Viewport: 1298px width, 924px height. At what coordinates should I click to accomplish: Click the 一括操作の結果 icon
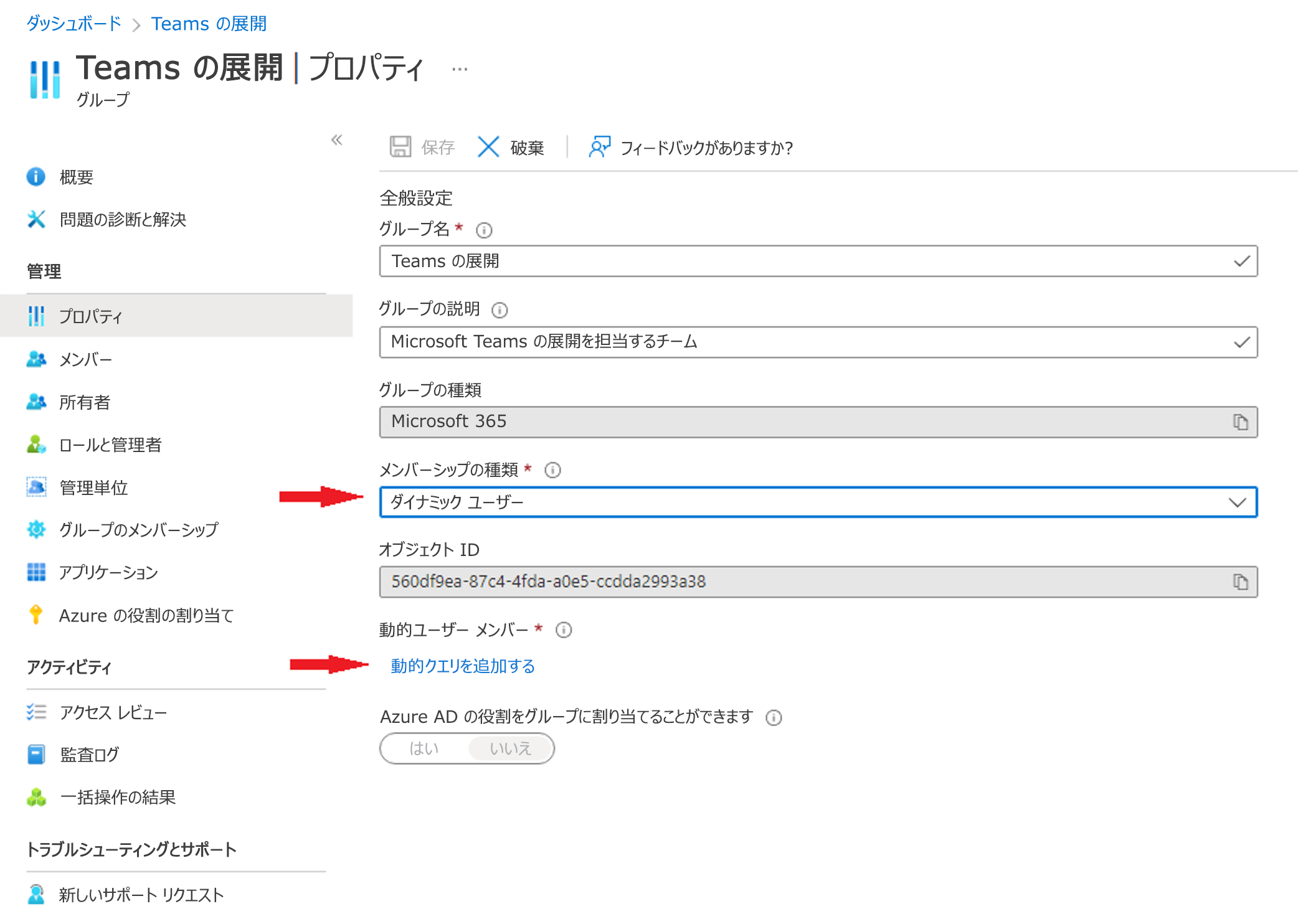pos(36,797)
